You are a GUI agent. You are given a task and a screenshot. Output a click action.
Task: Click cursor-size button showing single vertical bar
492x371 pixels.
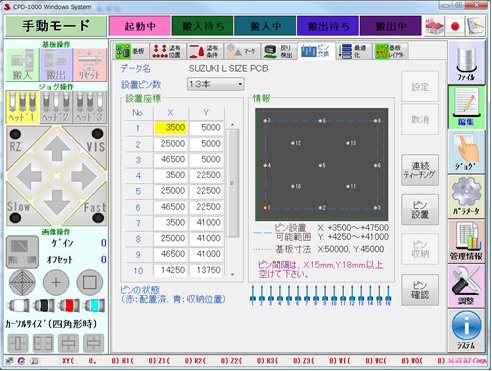pyautogui.click(x=18, y=343)
